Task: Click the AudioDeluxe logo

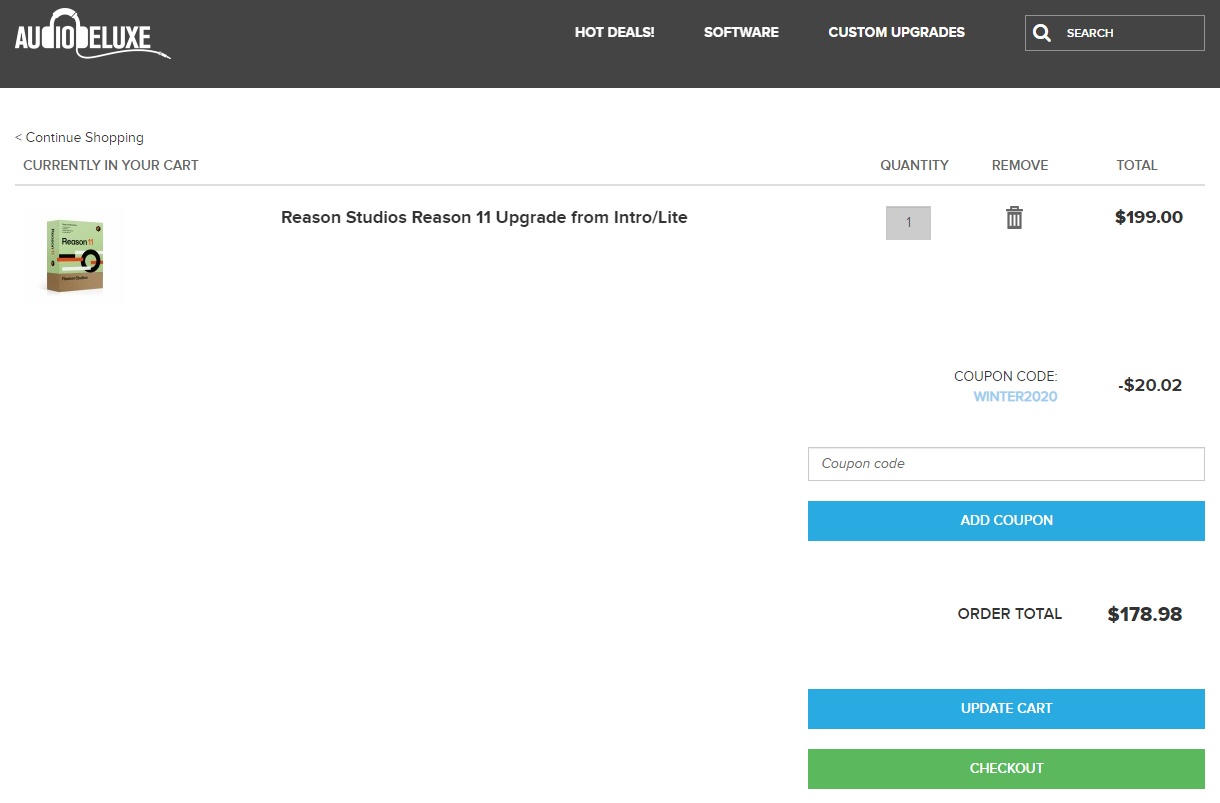Action: (x=92, y=35)
